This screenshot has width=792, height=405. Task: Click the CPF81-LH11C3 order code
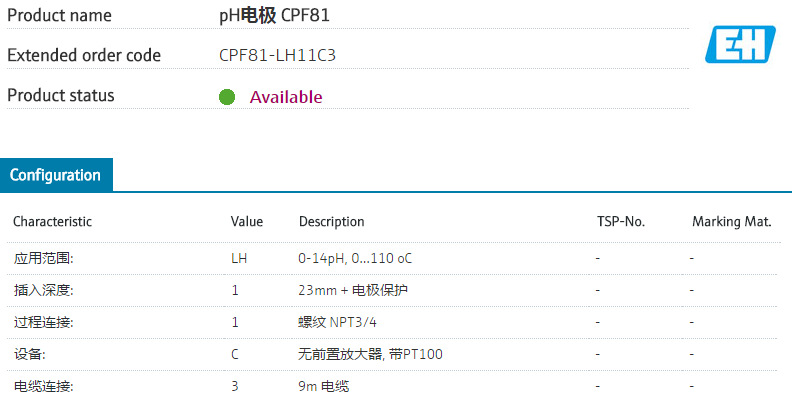click(277, 55)
